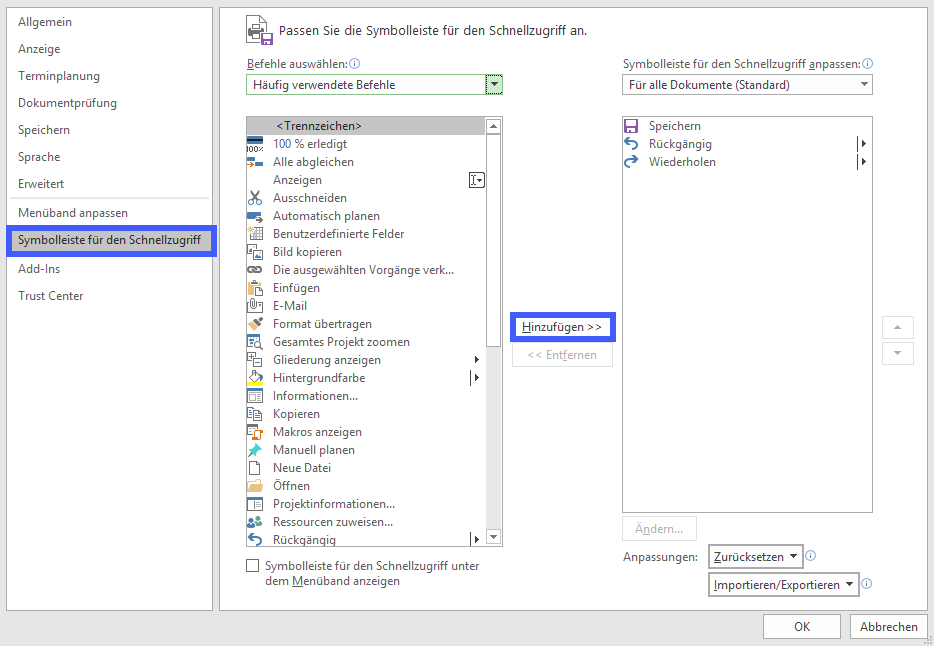This screenshot has height=646, width=934.
Task: Click the 'Projektinformationen...' icon
Action: [255, 504]
